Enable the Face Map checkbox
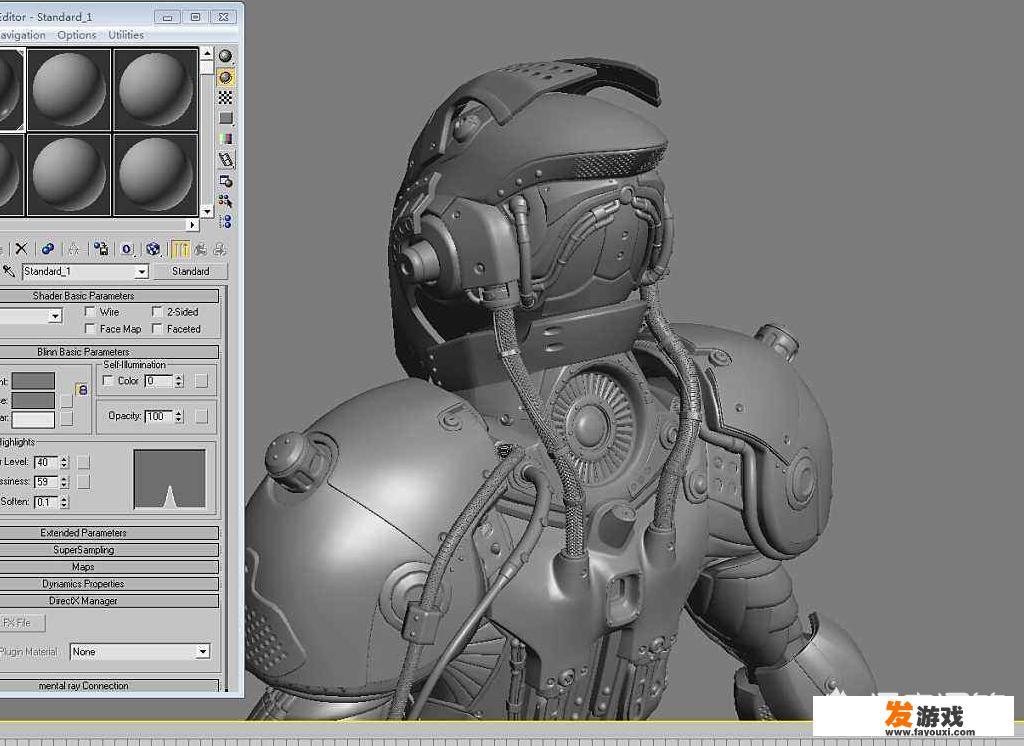Screen dimensions: 1024x746 tap(90, 329)
